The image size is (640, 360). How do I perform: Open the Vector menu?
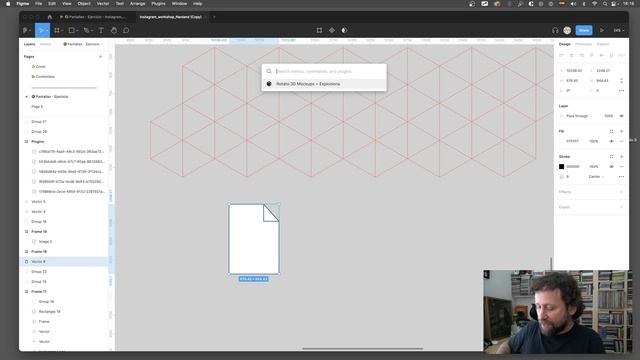click(103, 4)
